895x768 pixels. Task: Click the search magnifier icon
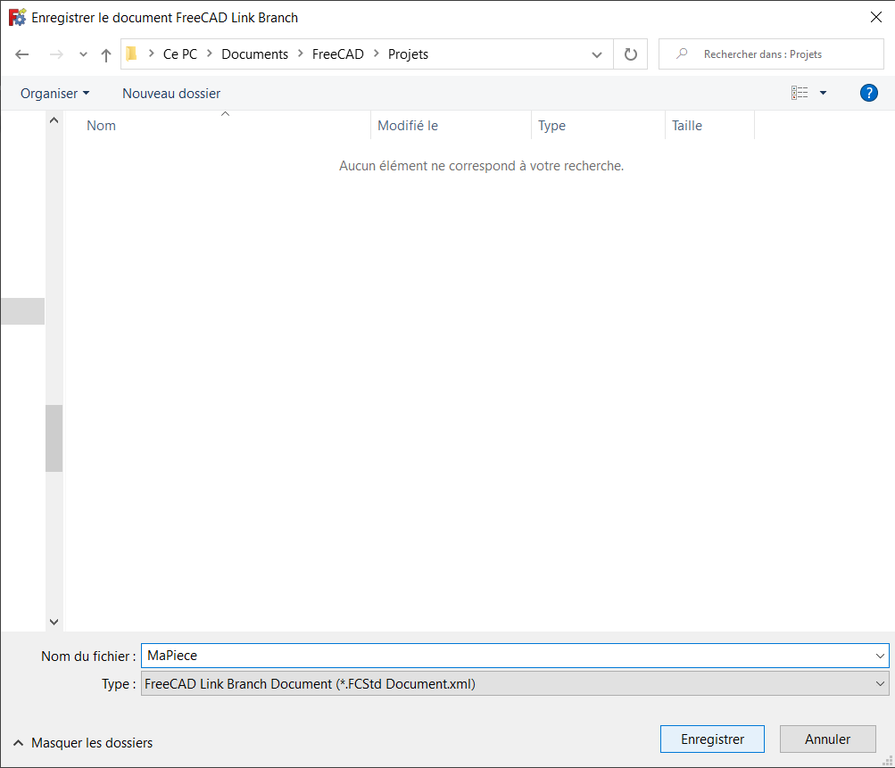coord(682,54)
